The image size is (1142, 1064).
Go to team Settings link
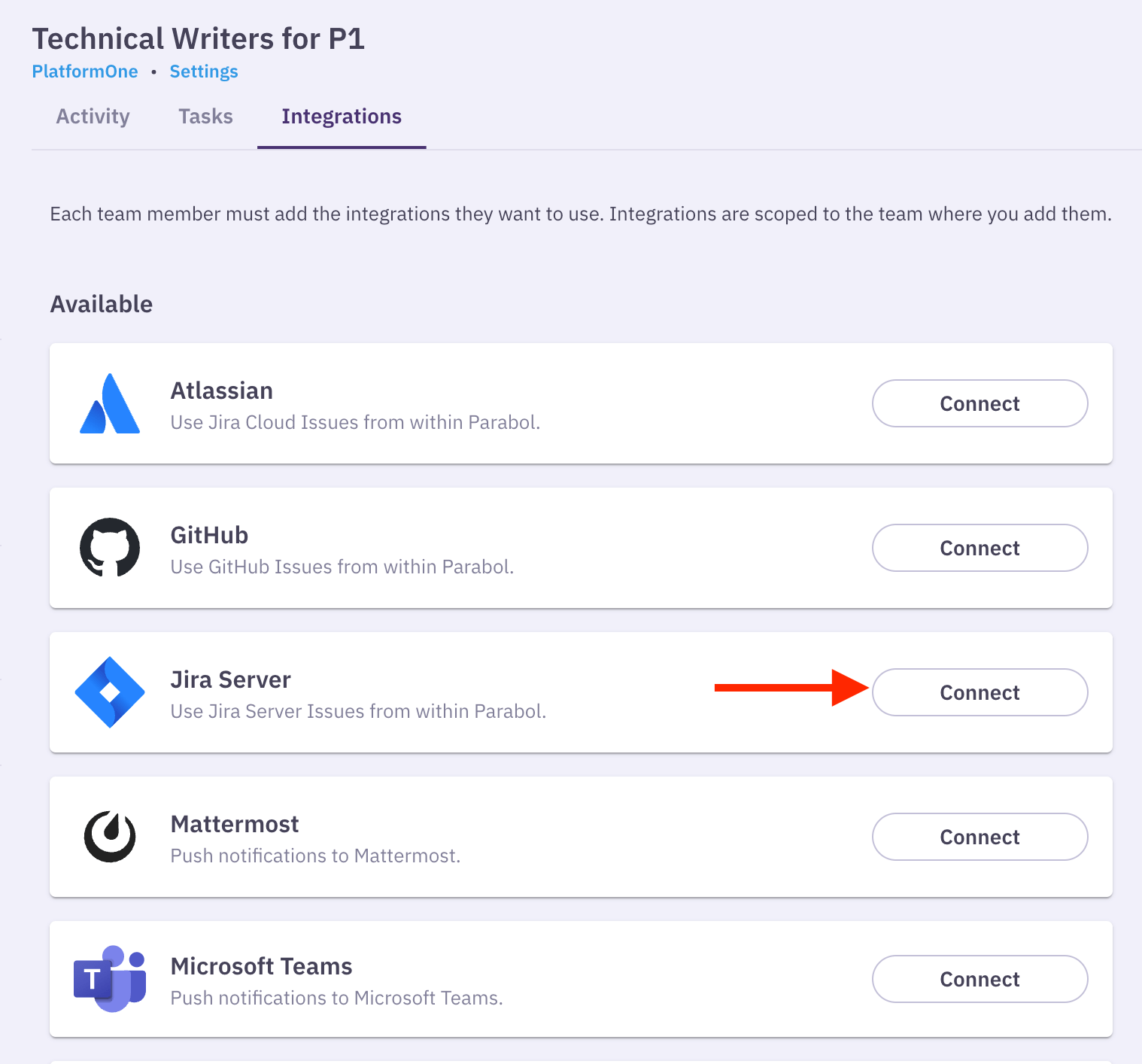[204, 71]
